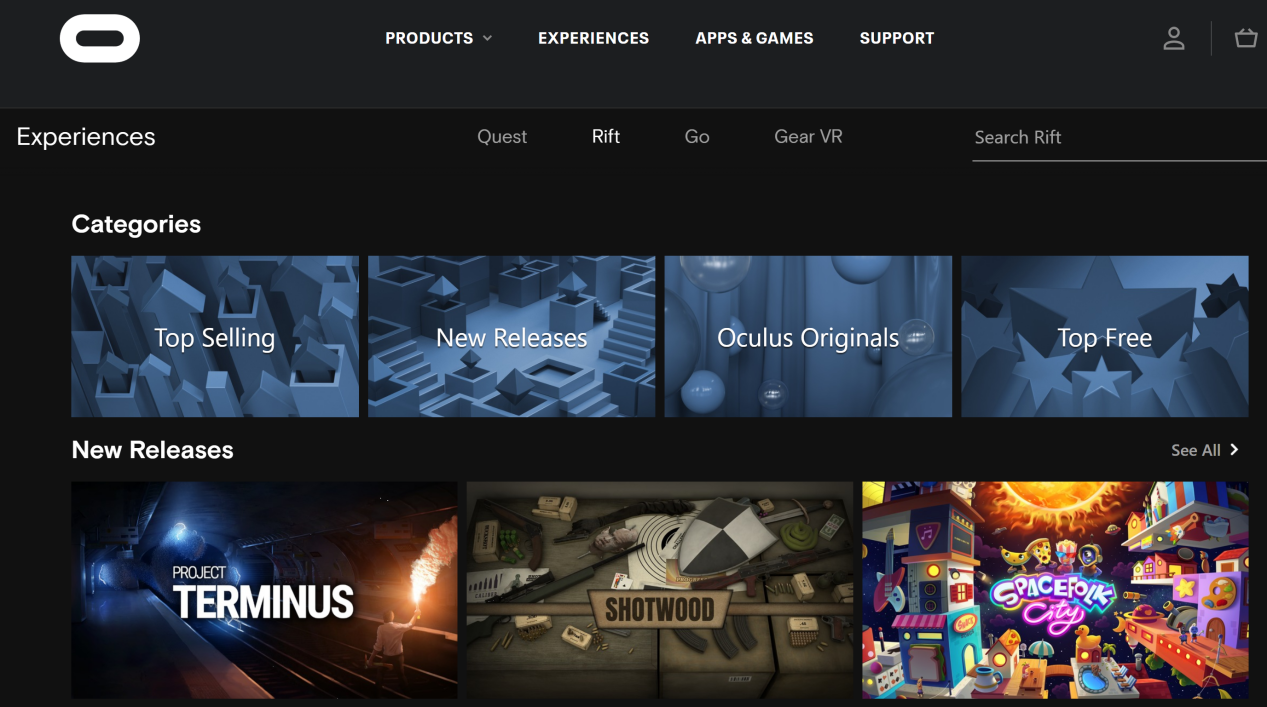Focus the Search Rift input field
Image resolution: width=1267 pixels, height=707 pixels.
tap(1119, 138)
